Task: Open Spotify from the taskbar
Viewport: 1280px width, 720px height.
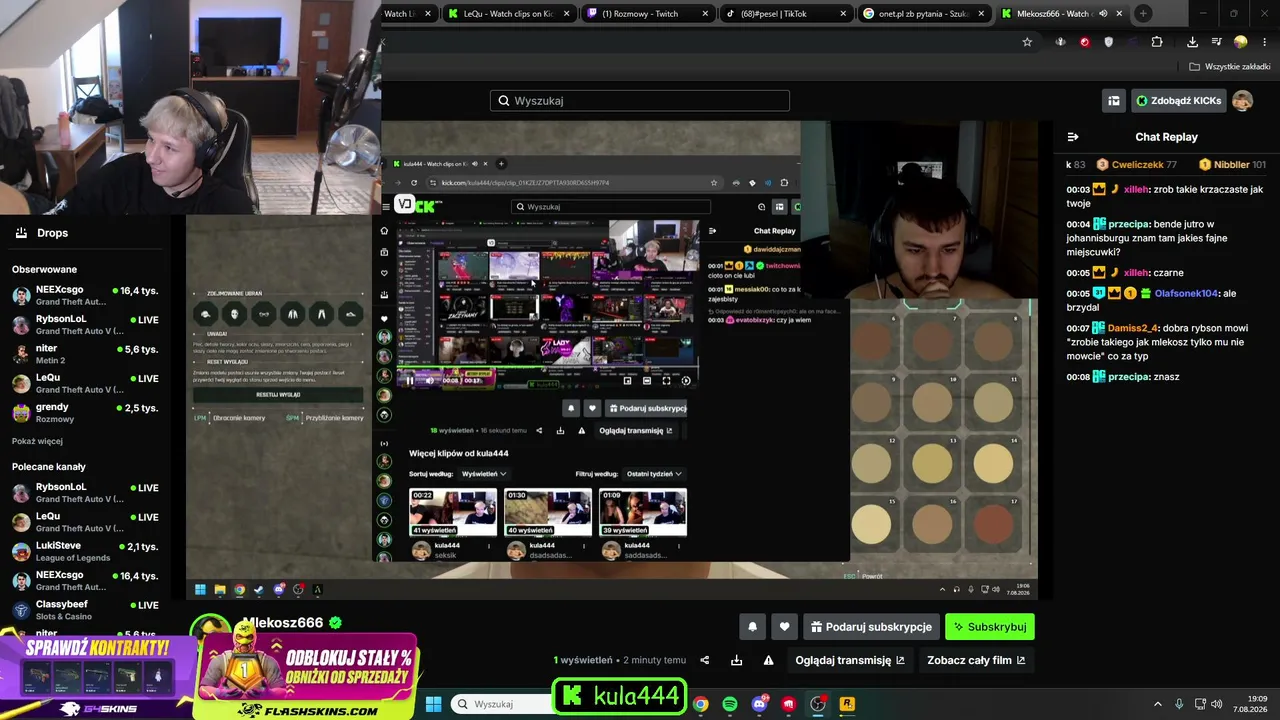Action: 730,704
